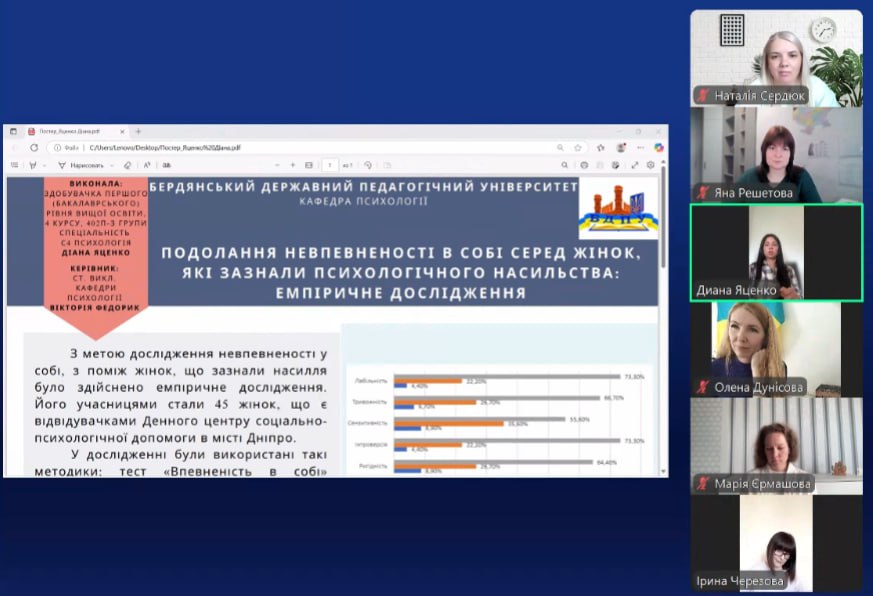
Task: Click the muted mic icon beside Наталія Сердюк
Action: (x=703, y=96)
